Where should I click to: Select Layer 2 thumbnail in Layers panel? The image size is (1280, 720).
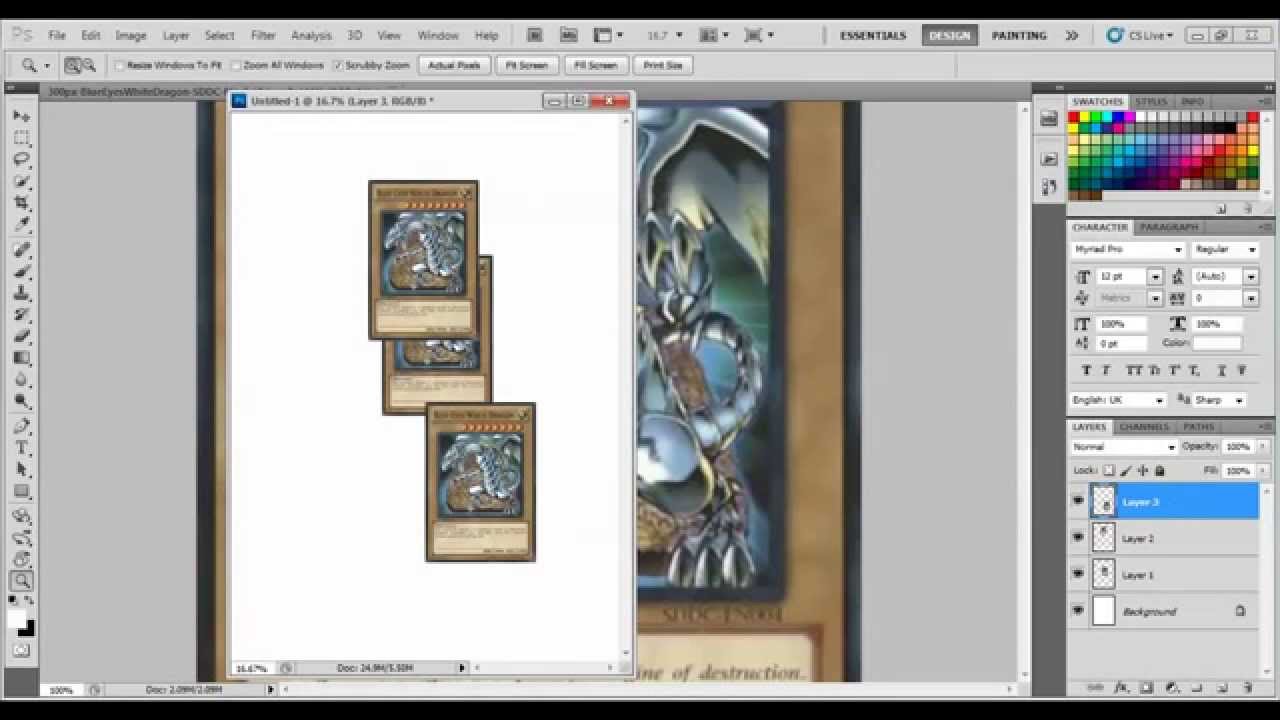click(1103, 538)
